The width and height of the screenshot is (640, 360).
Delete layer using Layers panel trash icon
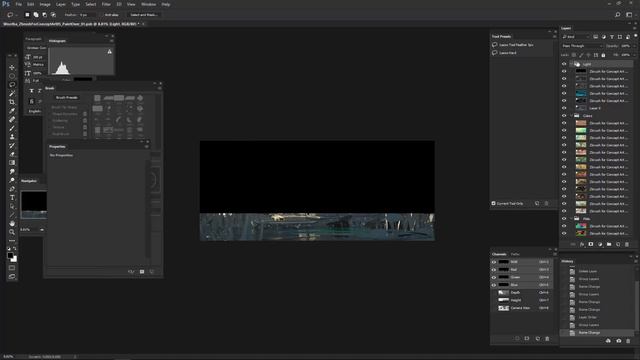pyautogui.click(x=627, y=244)
